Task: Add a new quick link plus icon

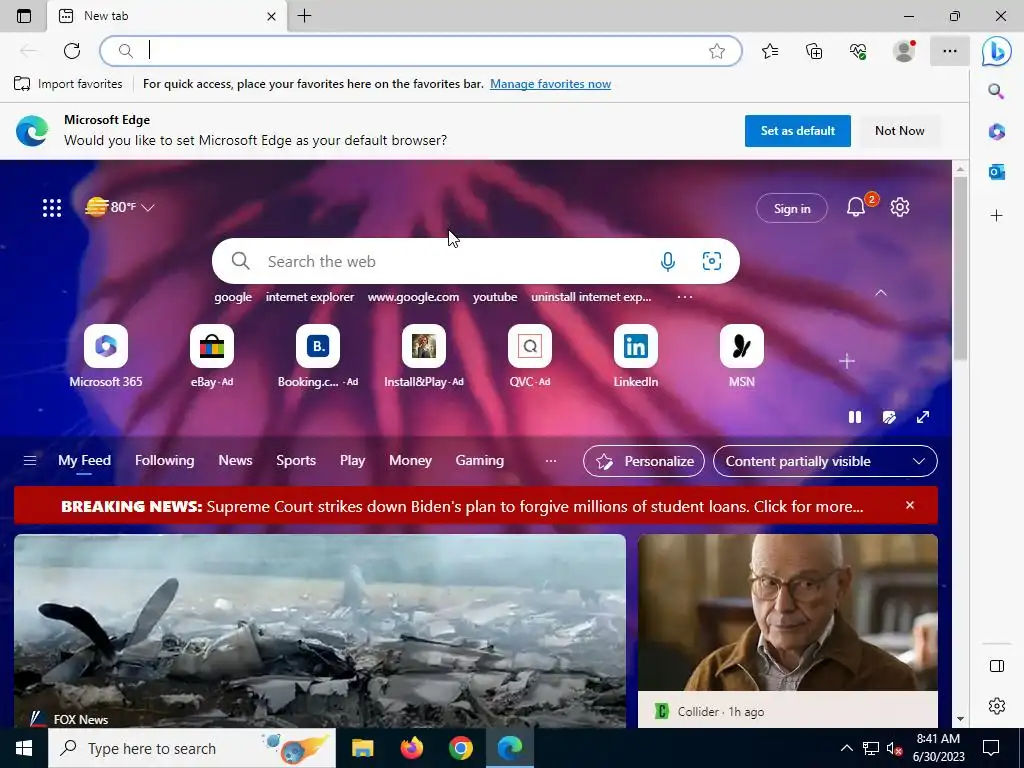Action: pos(846,361)
